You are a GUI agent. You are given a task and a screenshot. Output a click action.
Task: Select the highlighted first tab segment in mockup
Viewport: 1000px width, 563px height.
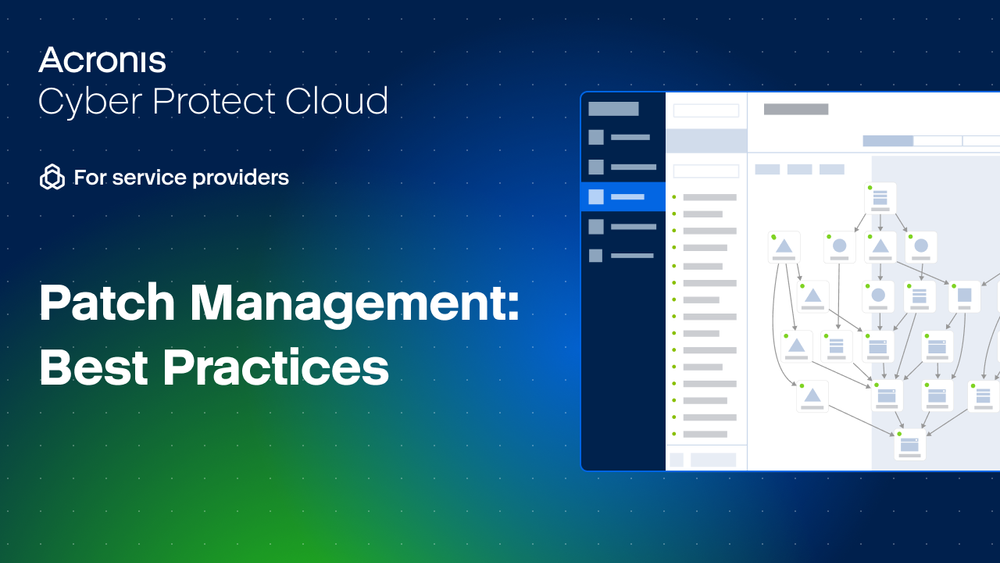tap(888, 141)
